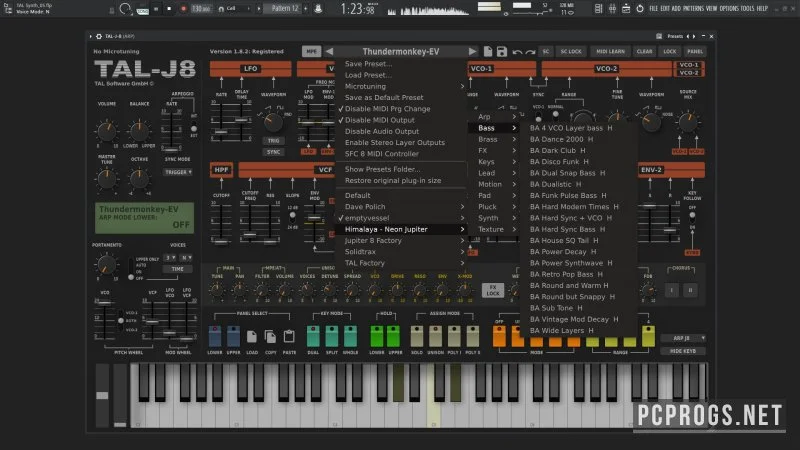This screenshot has height=450, width=800.
Task: Click the SC LOCK button
Action: pyautogui.click(x=571, y=52)
